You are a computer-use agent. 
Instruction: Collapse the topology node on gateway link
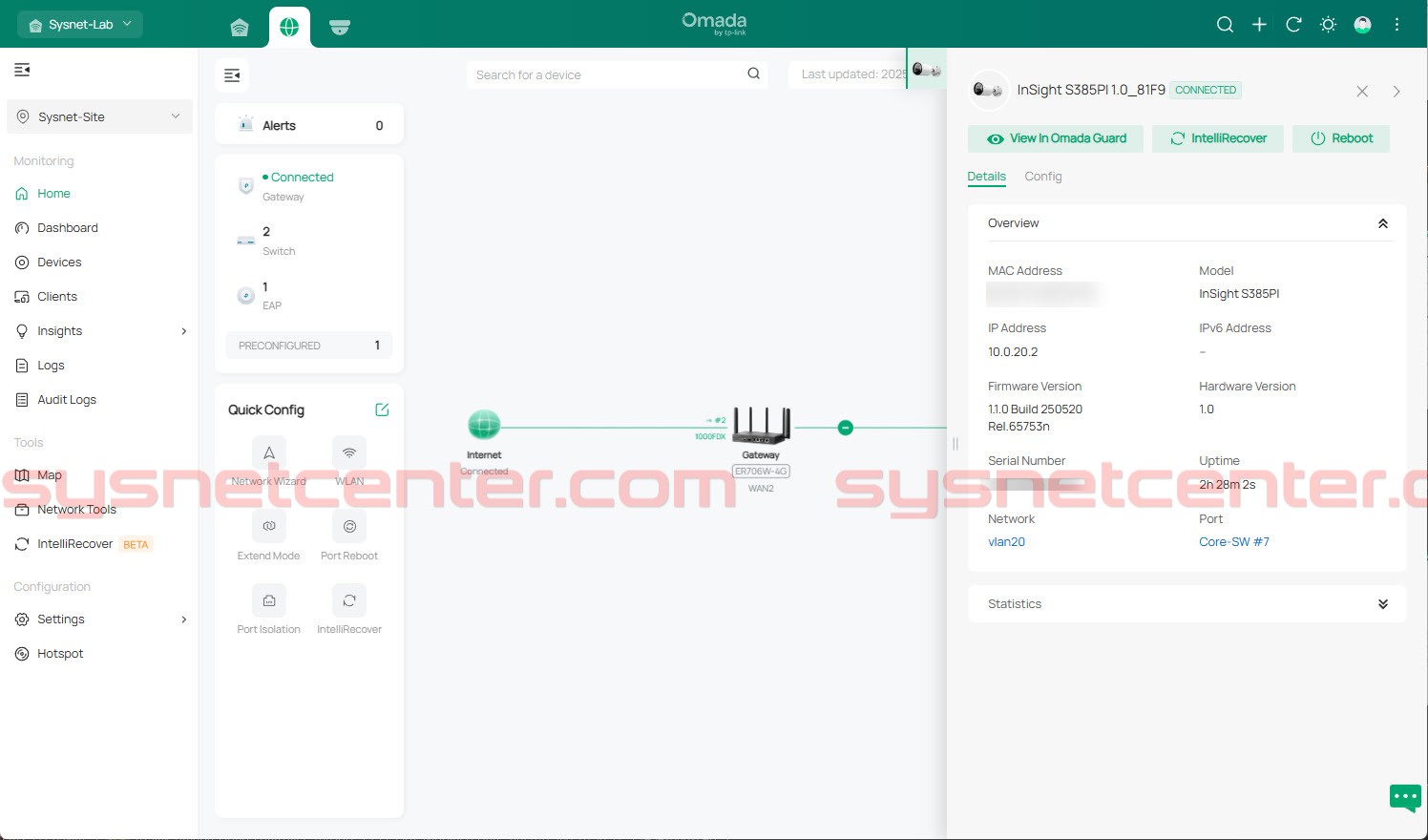845,428
